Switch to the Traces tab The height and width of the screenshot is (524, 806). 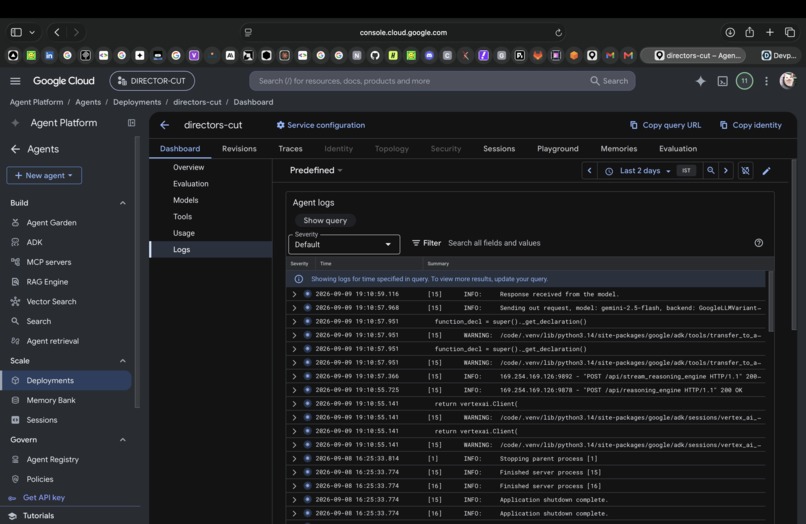290,149
